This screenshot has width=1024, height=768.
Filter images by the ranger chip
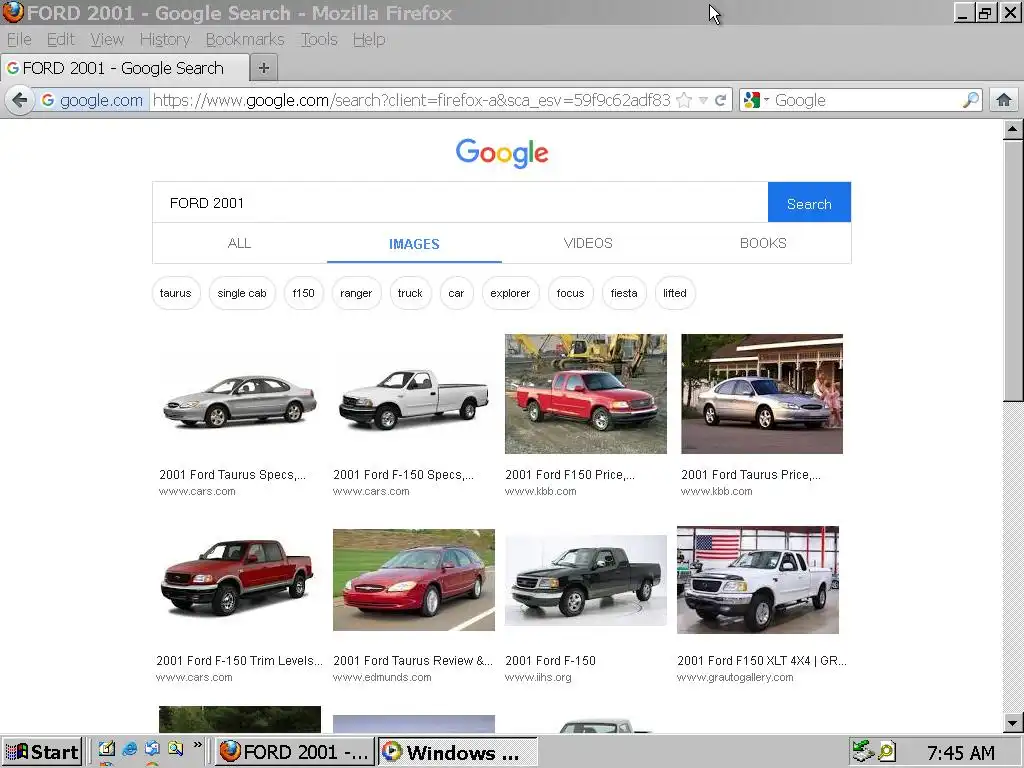(x=356, y=293)
